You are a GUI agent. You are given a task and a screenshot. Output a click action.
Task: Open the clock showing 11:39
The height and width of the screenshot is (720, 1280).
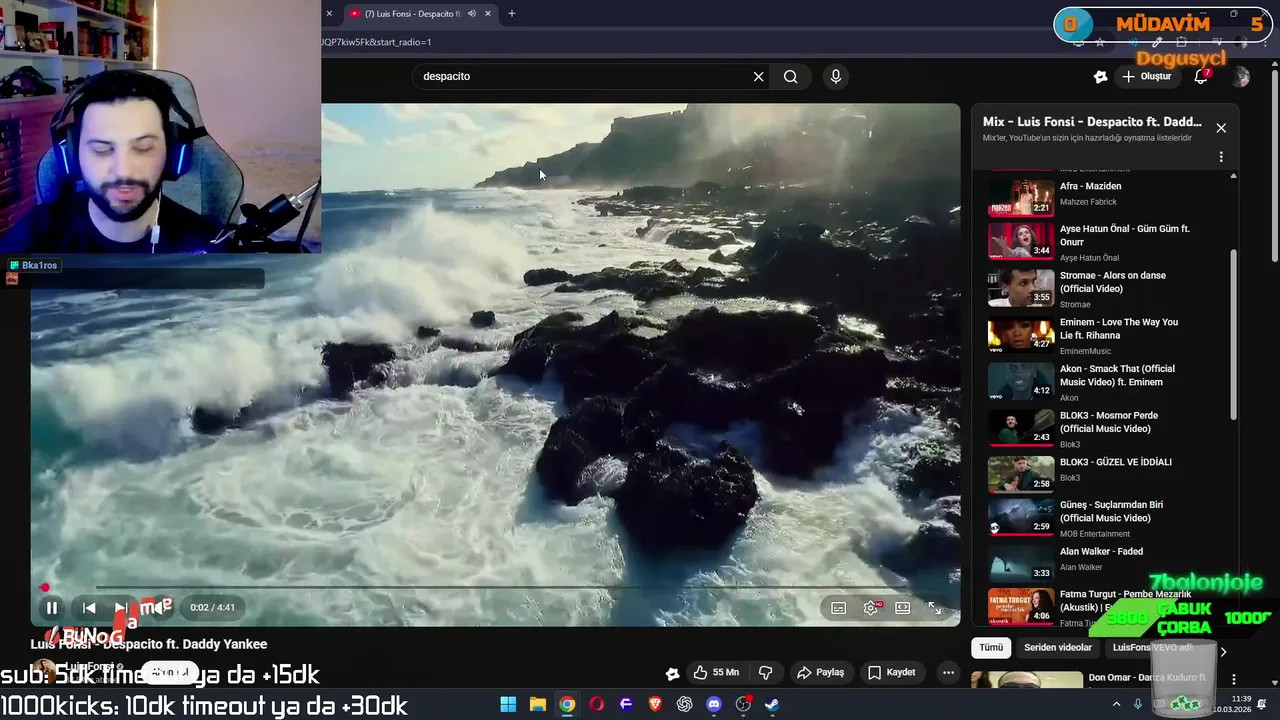(x=1232, y=704)
